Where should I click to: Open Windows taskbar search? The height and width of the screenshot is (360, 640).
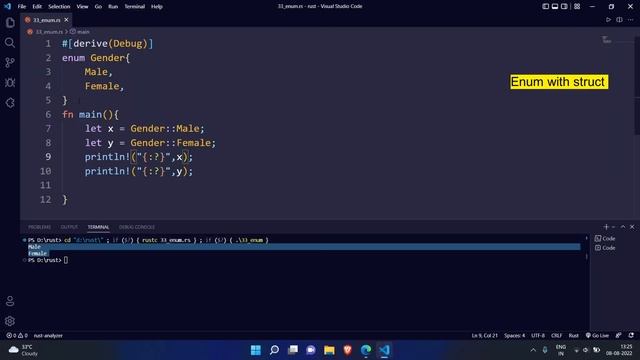tap(274, 350)
